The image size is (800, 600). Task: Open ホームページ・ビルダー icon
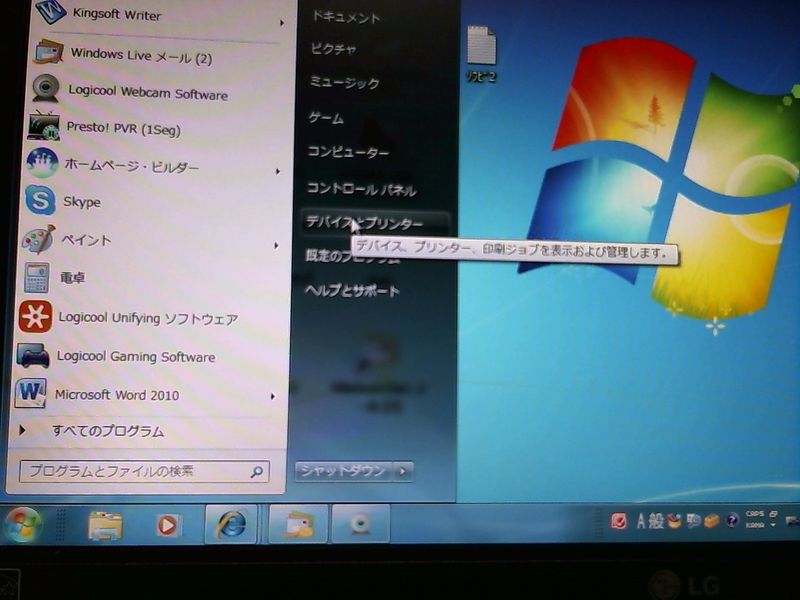(42, 162)
